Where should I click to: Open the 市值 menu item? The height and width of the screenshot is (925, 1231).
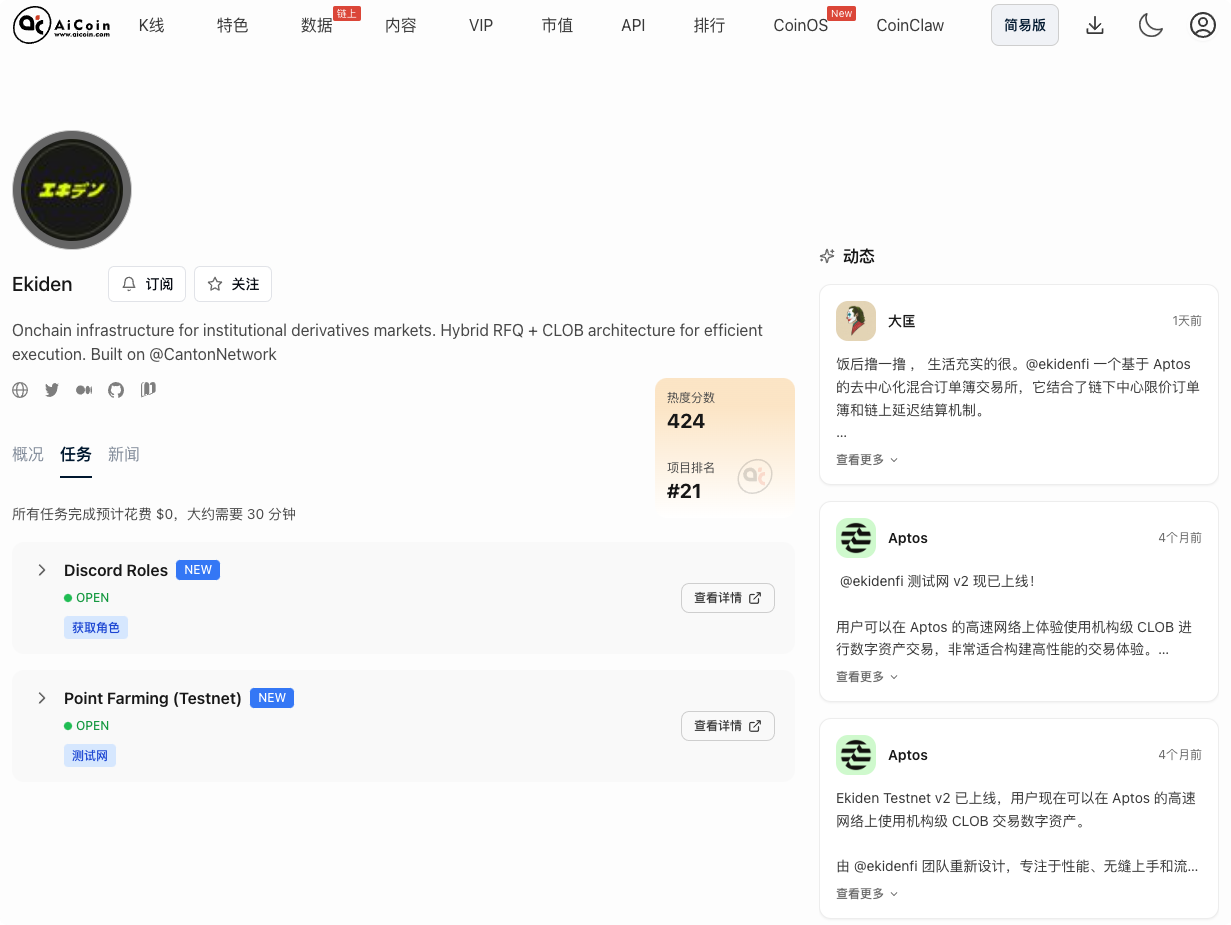click(x=557, y=25)
